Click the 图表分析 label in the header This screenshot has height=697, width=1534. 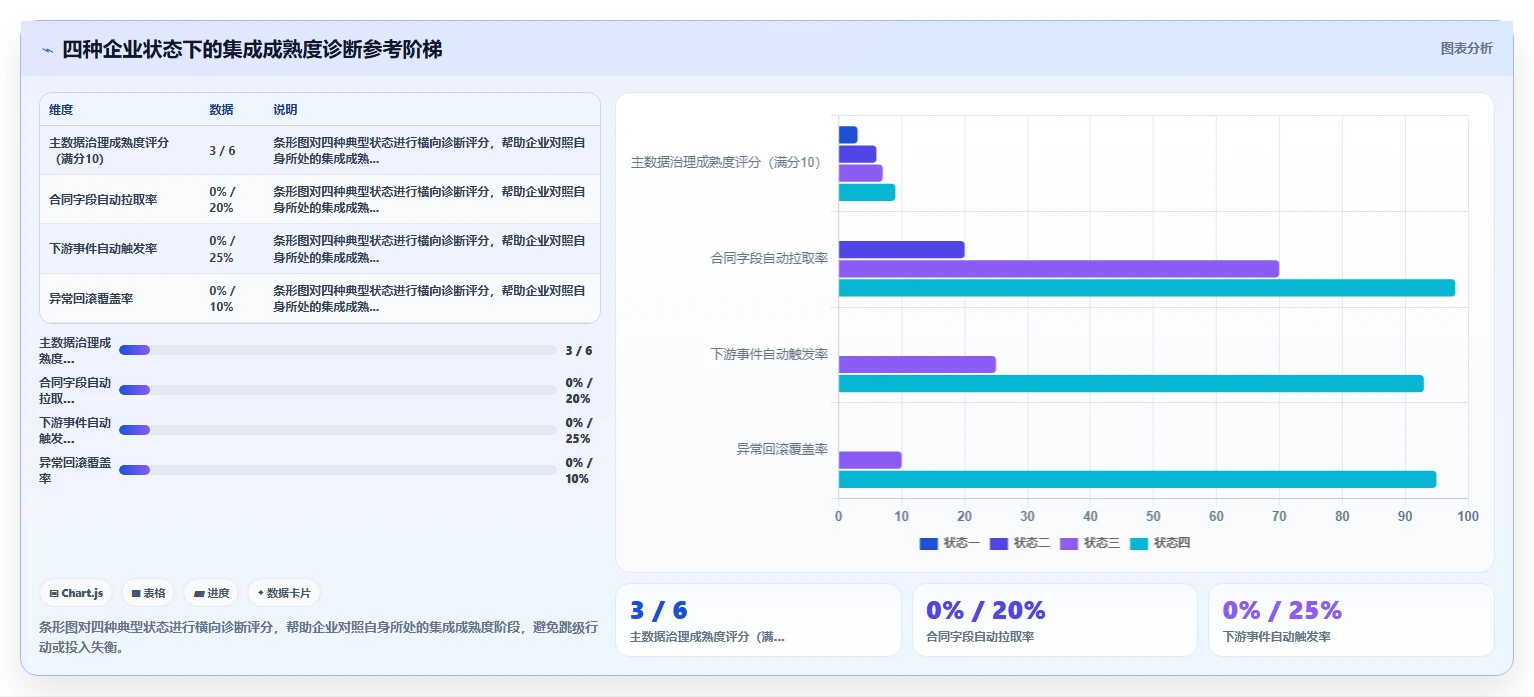point(1466,49)
